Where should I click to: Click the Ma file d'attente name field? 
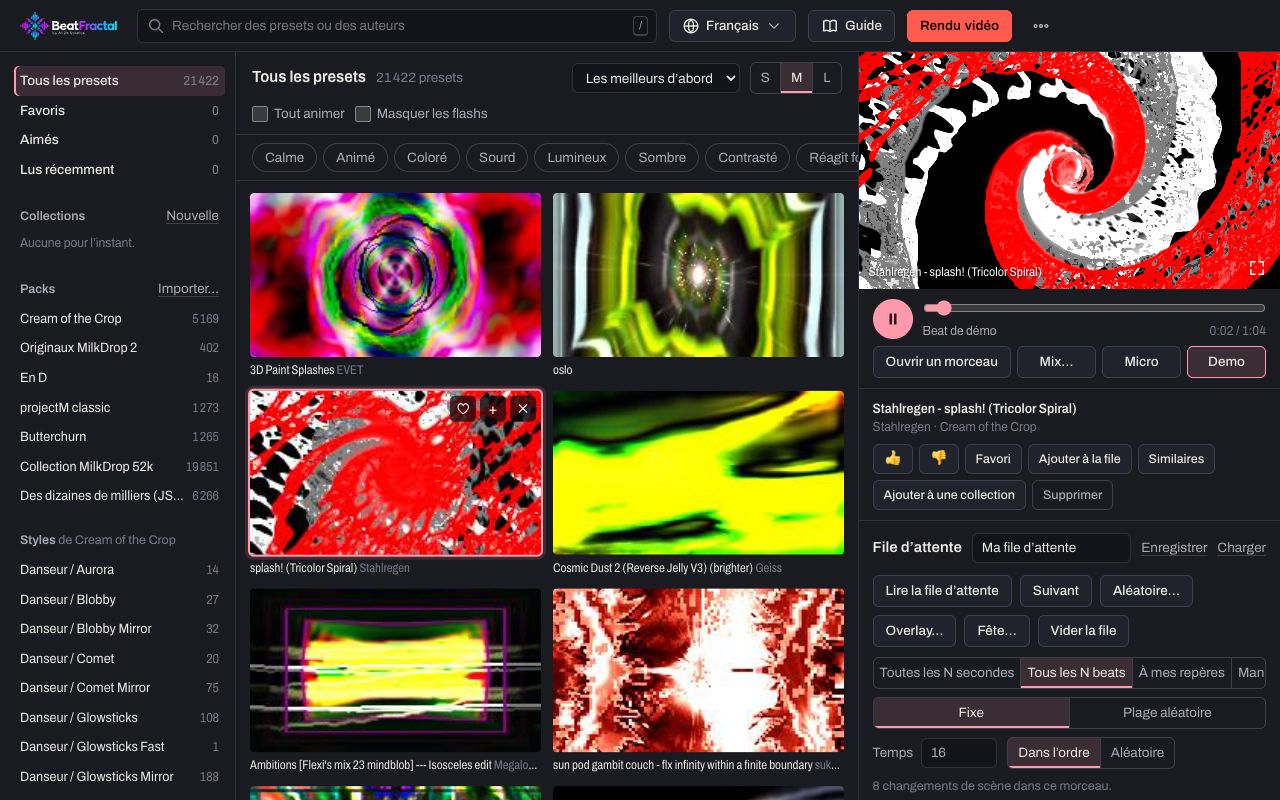click(x=1051, y=548)
